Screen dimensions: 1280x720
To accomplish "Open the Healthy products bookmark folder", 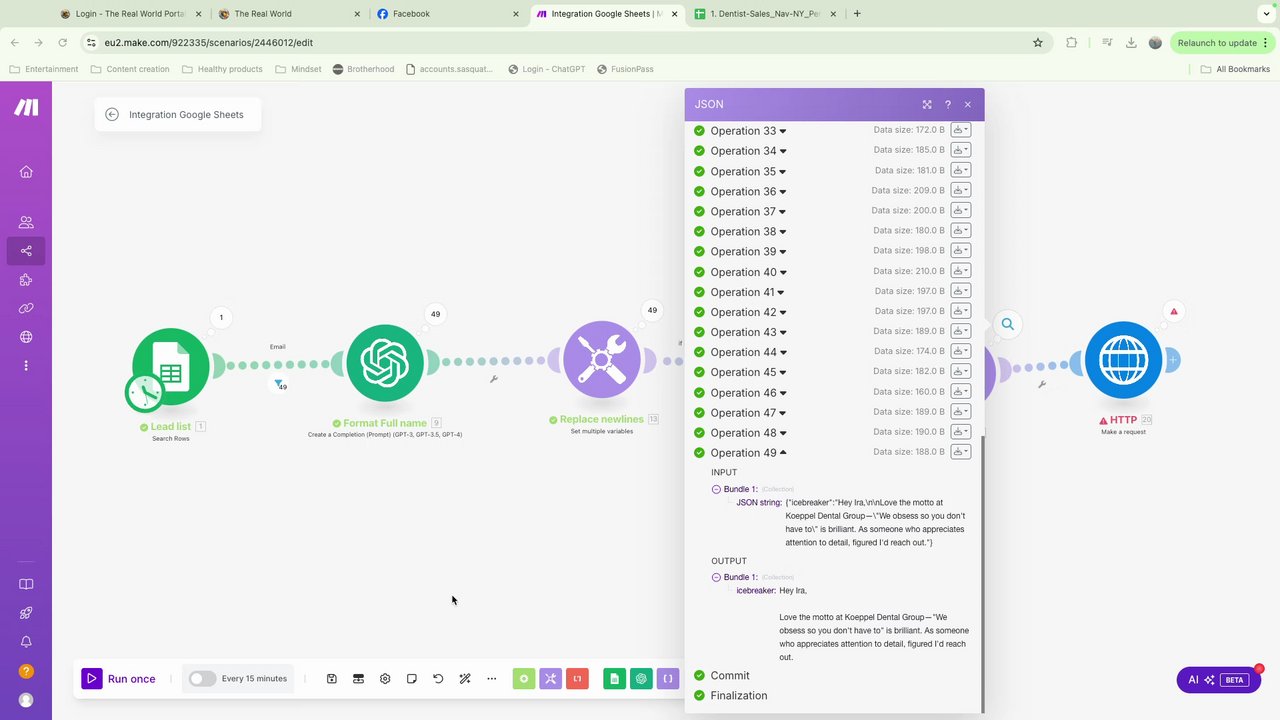I will tap(221, 69).
